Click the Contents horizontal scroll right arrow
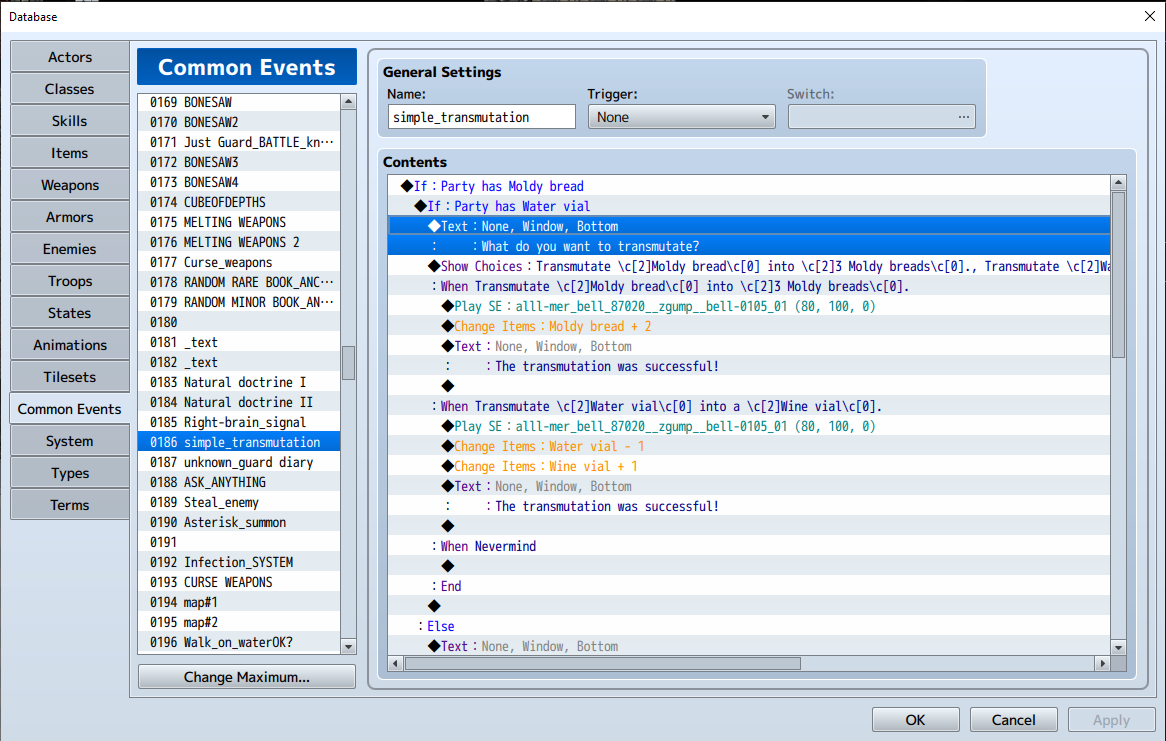Screen dimensions: 1166x741 pos(1103,663)
